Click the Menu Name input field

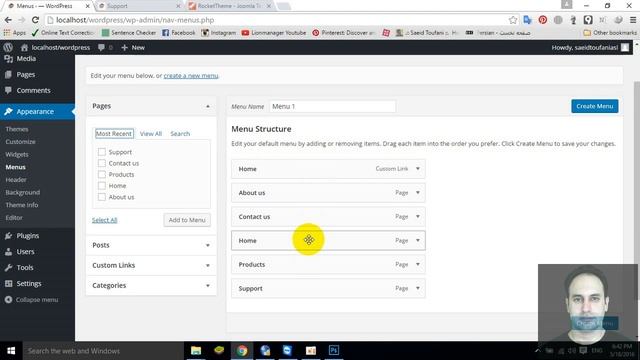pos(332,106)
